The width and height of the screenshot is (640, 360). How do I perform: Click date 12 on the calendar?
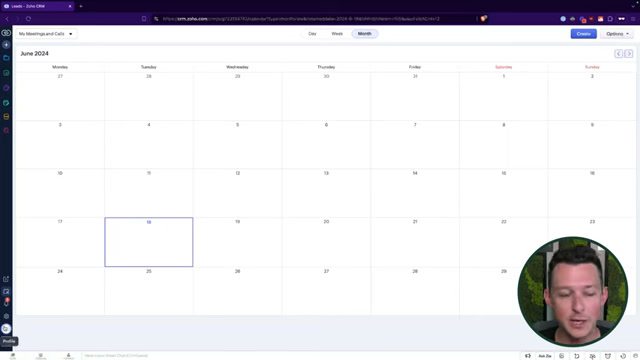click(x=238, y=173)
